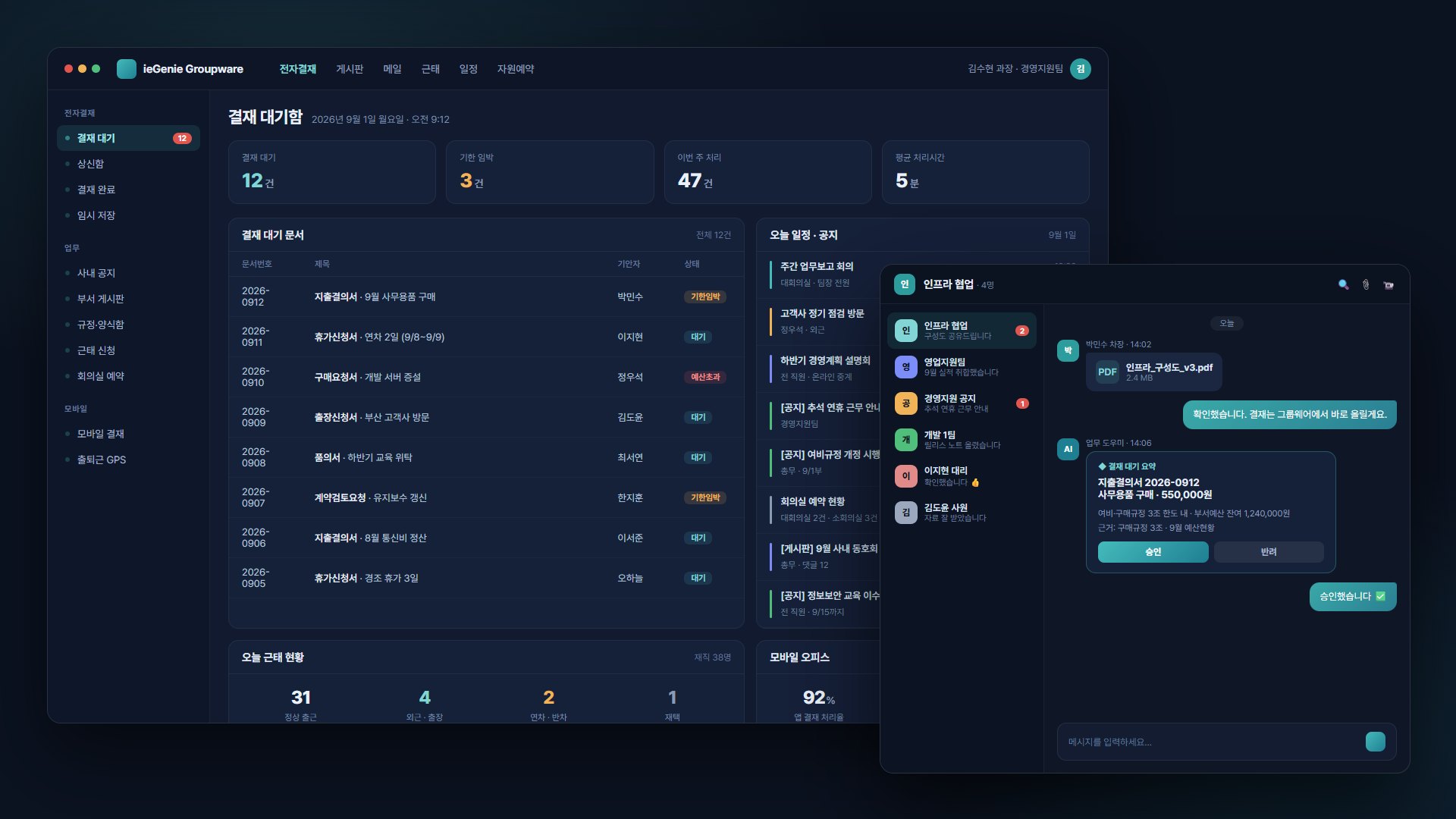This screenshot has height=819, width=1456.
Task: Open the 김 user avatar in top bar
Action: pyautogui.click(x=1081, y=69)
